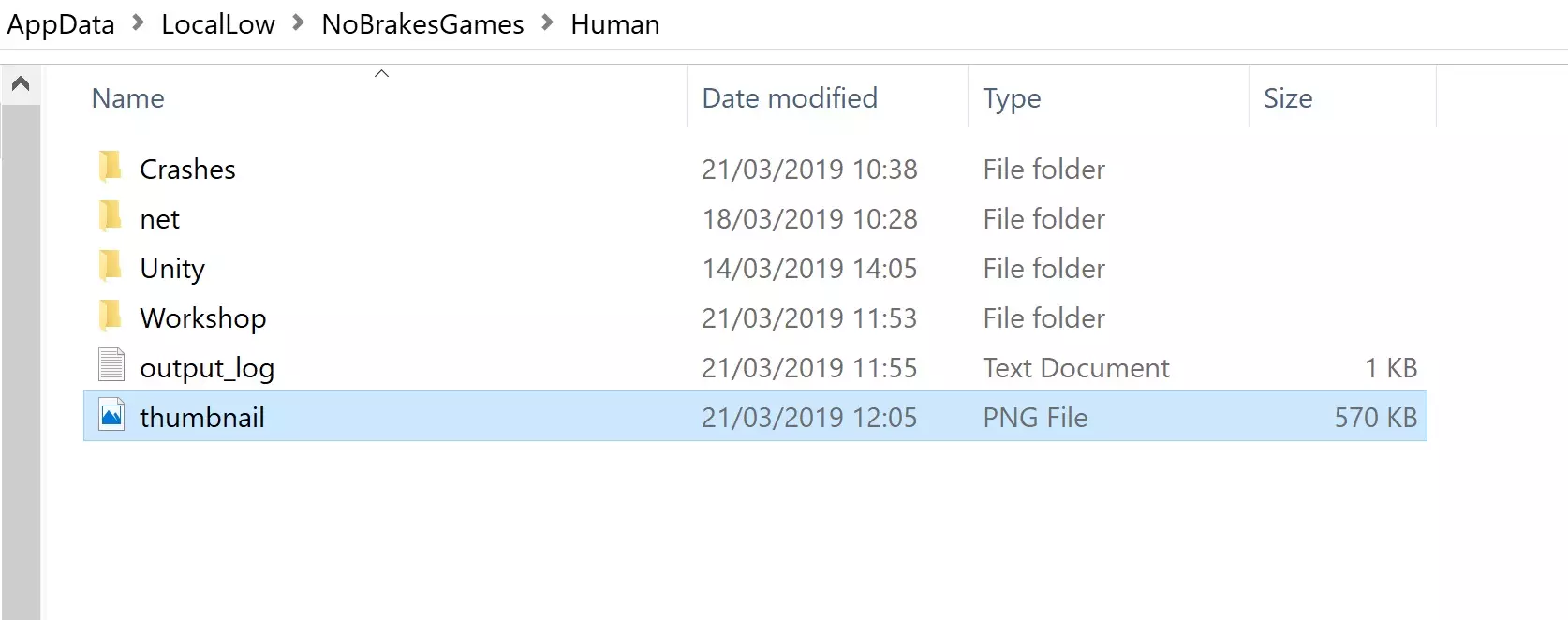
Task: Expand the NoBrakesGames breadcrumb chevron
Action: [547, 23]
